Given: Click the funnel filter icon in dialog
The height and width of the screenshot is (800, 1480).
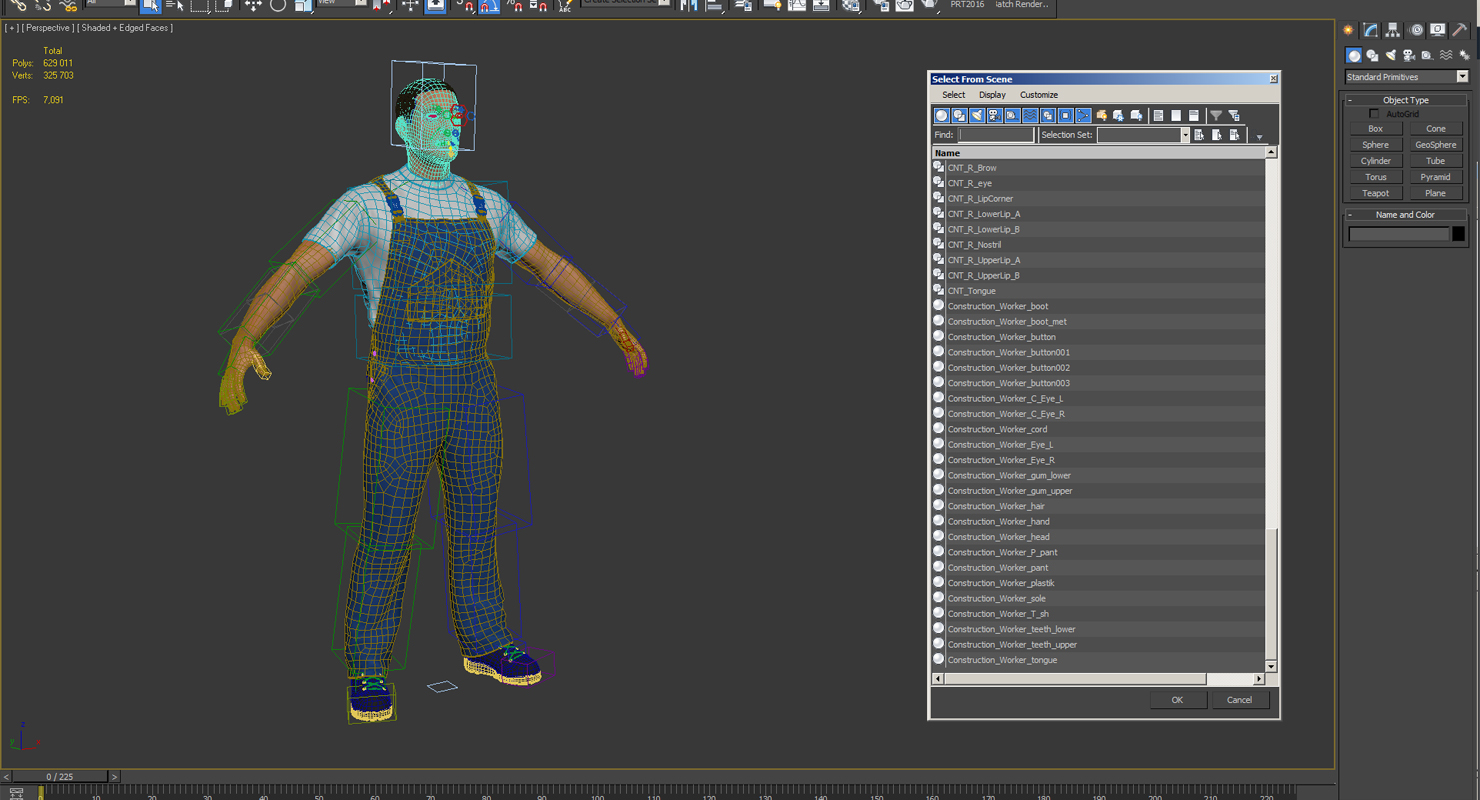Looking at the screenshot, I should (x=1216, y=116).
